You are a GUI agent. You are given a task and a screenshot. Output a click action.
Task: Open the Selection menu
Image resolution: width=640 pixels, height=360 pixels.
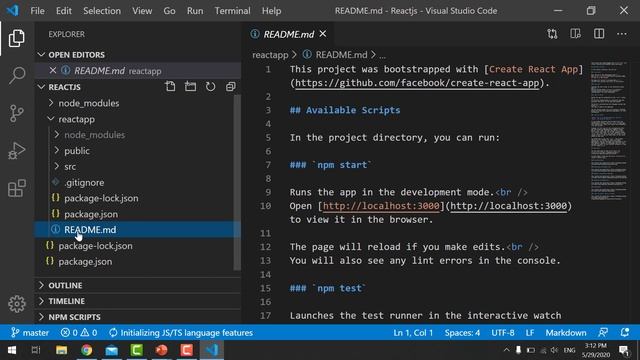(102, 11)
